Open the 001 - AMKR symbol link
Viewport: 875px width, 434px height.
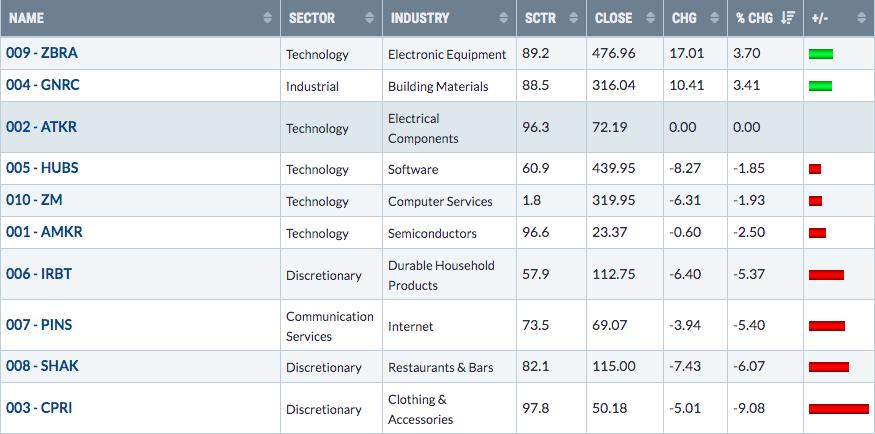[44, 232]
